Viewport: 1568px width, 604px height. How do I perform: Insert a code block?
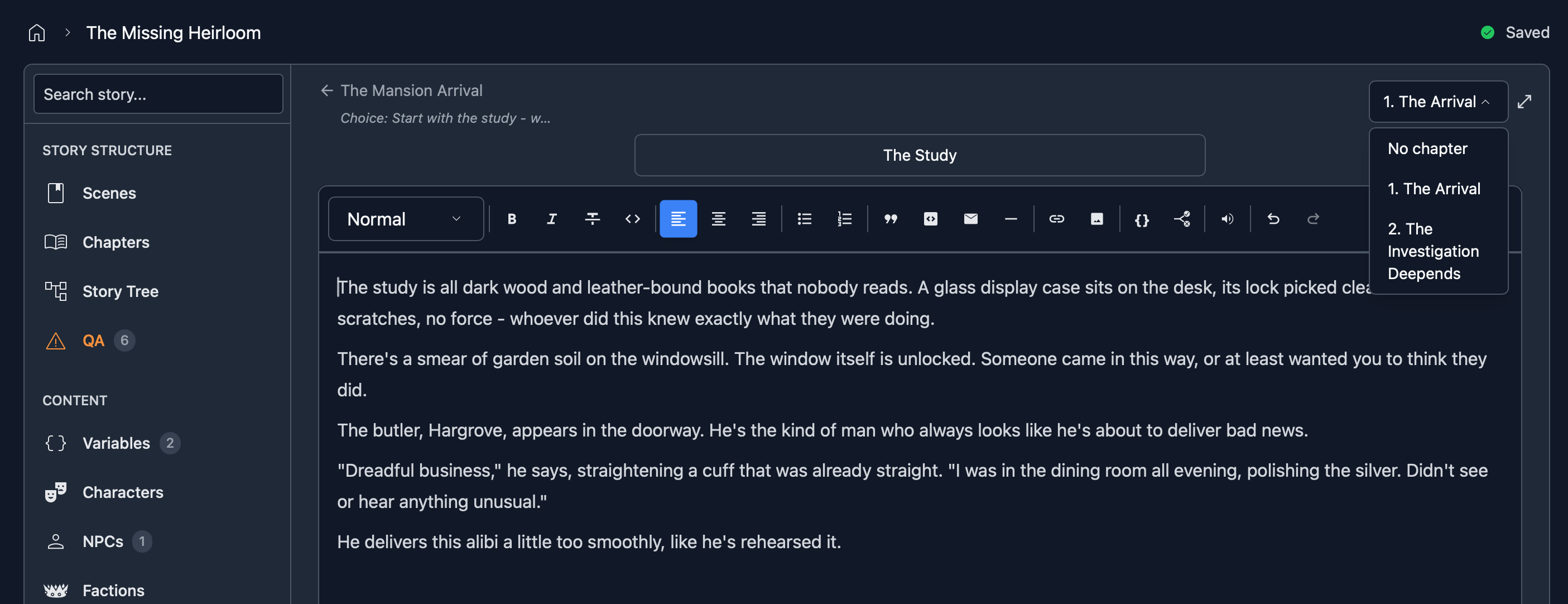931,219
